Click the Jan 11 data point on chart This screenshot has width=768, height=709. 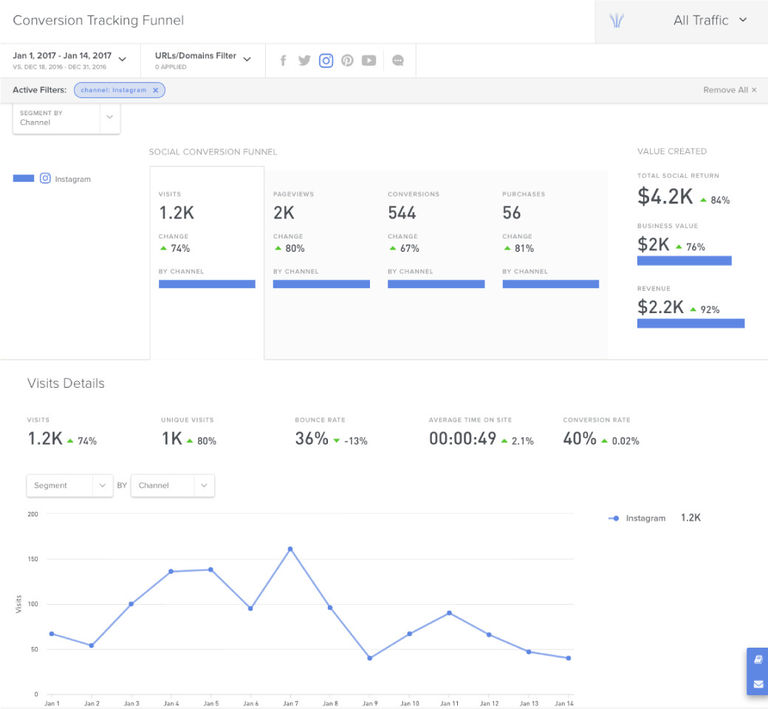point(449,613)
